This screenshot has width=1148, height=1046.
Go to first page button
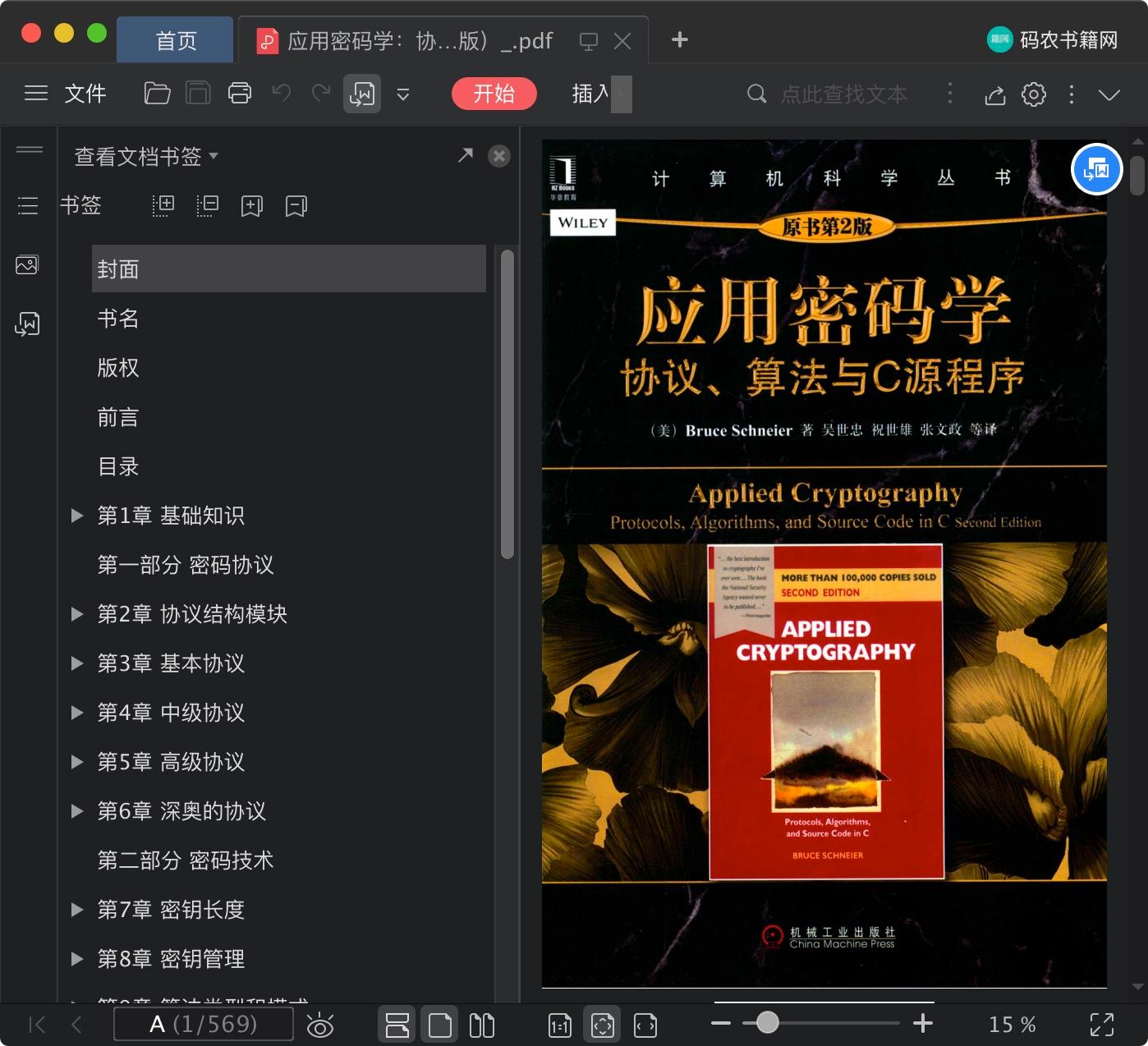coord(37,1024)
